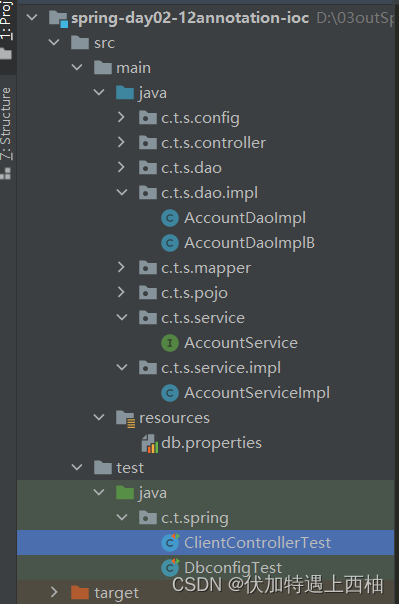Click the green test root java folder icon
The height and width of the screenshot is (604, 399).
pyautogui.click(x=125, y=492)
